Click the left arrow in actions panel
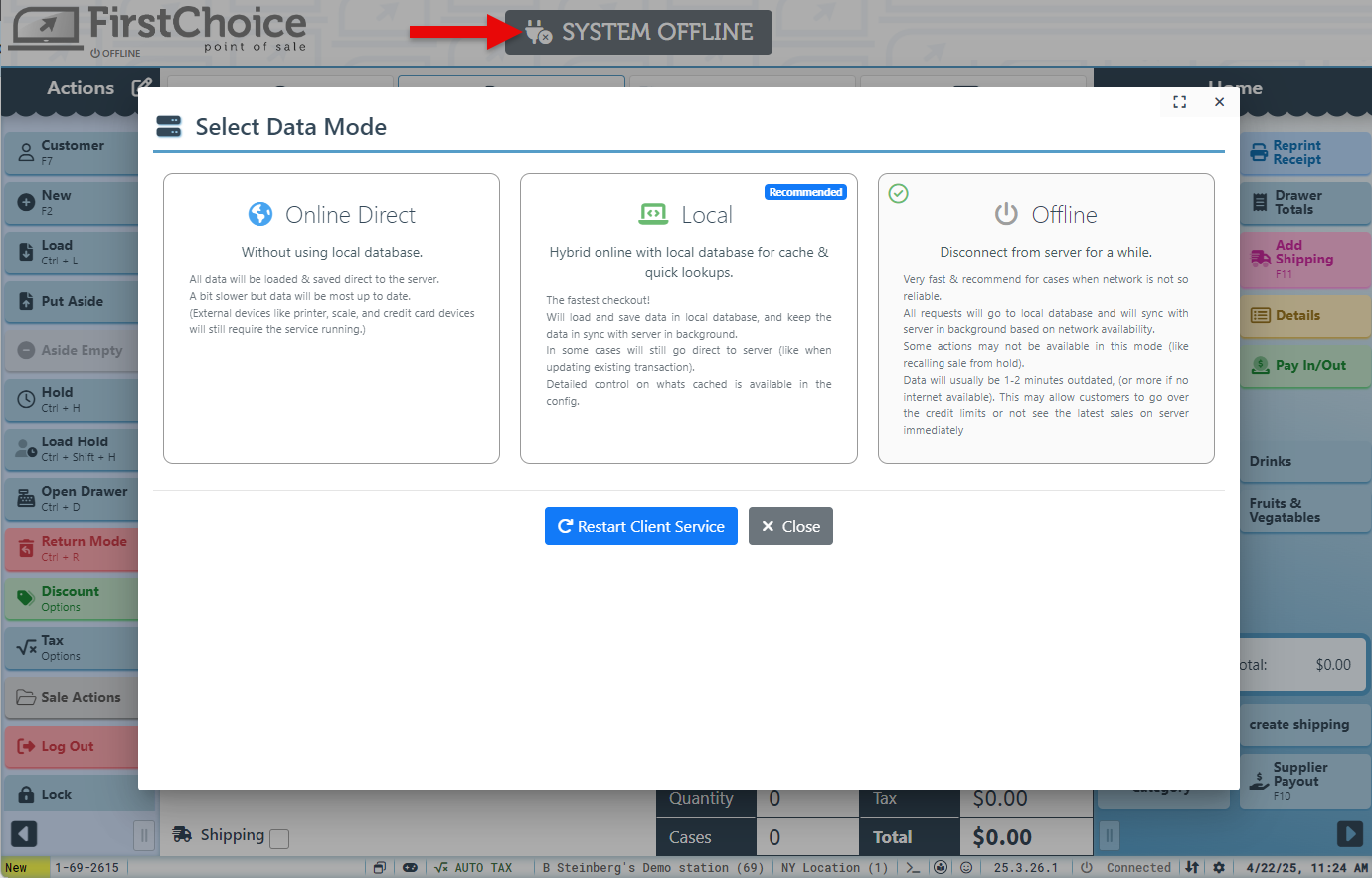This screenshot has height=878, width=1372. [x=23, y=834]
